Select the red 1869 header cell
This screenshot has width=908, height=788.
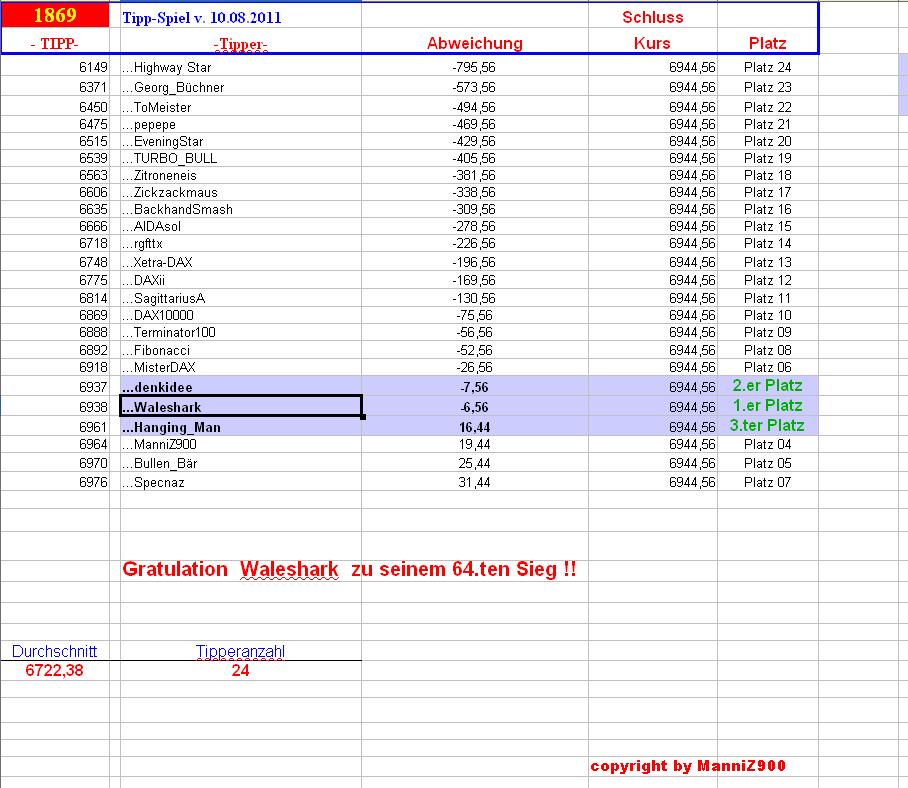pyautogui.click(x=55, y=14)
